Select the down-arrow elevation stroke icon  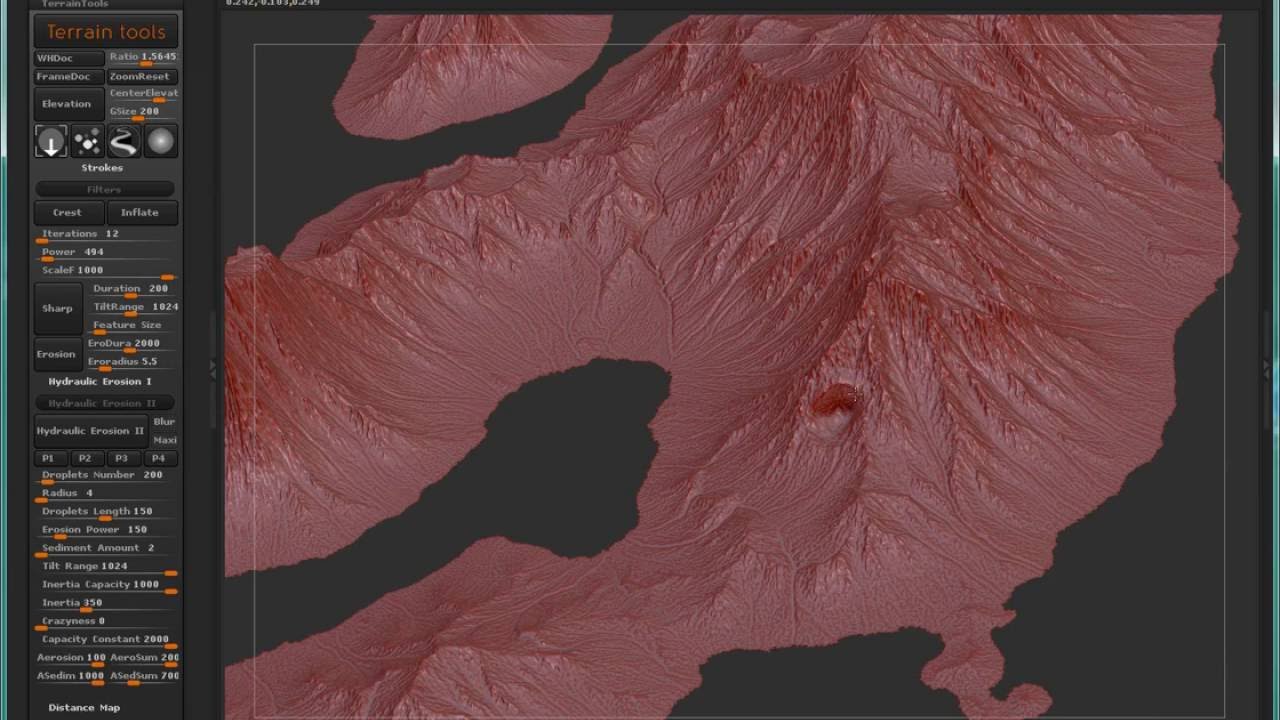51,142
